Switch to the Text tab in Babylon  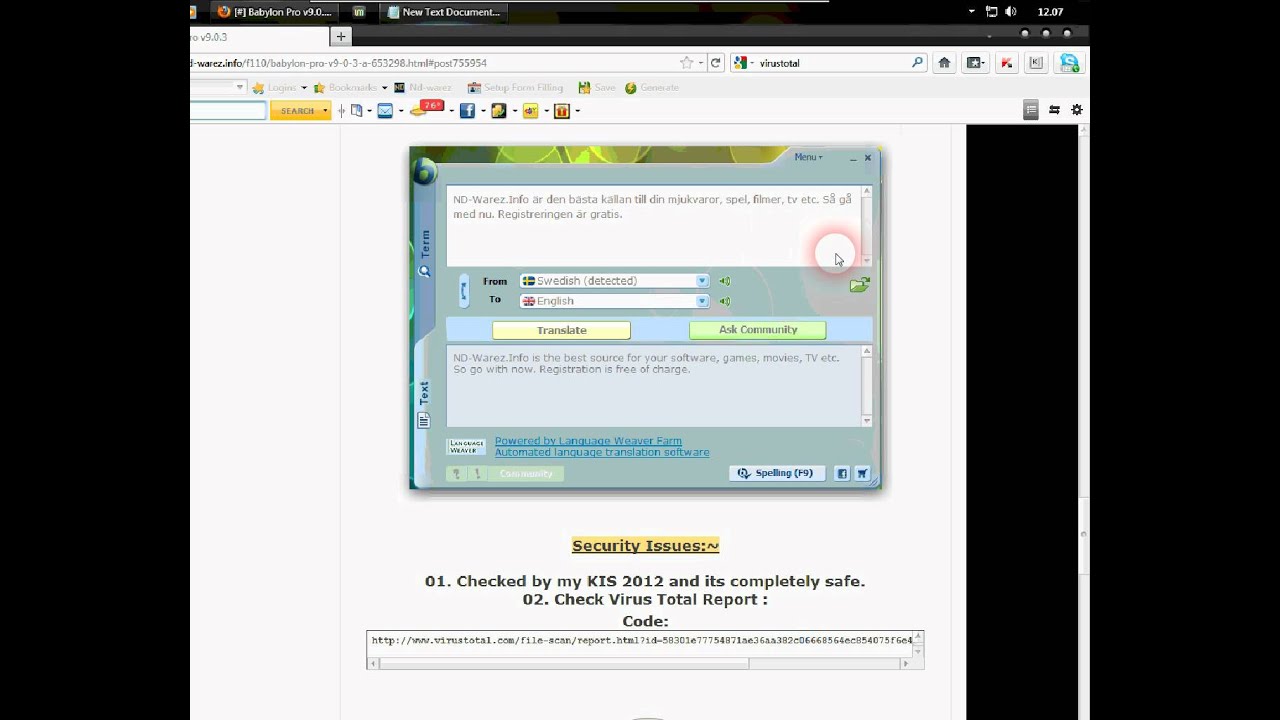point(424,403)
